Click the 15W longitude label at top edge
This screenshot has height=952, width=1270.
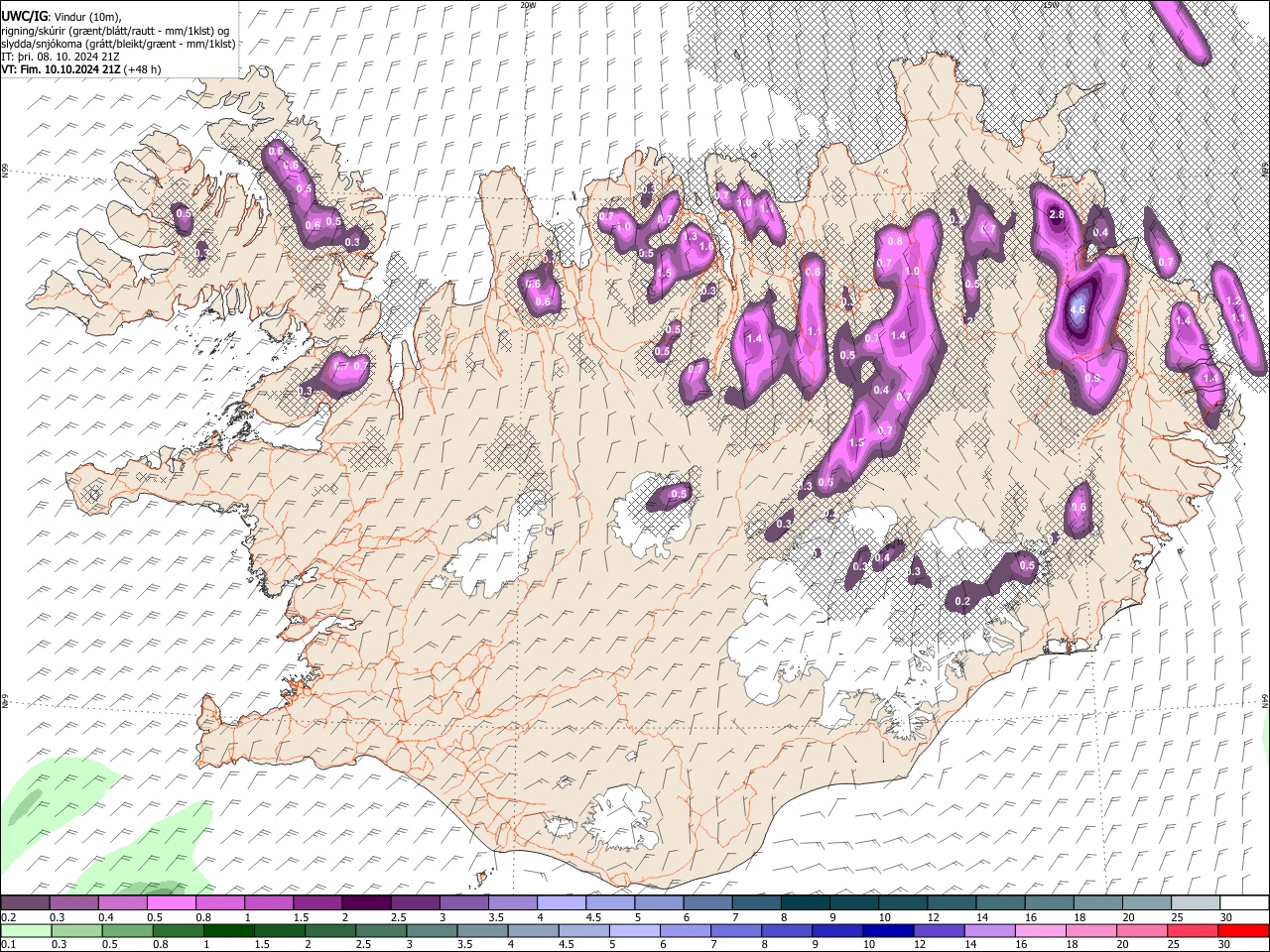point(1051,5)
